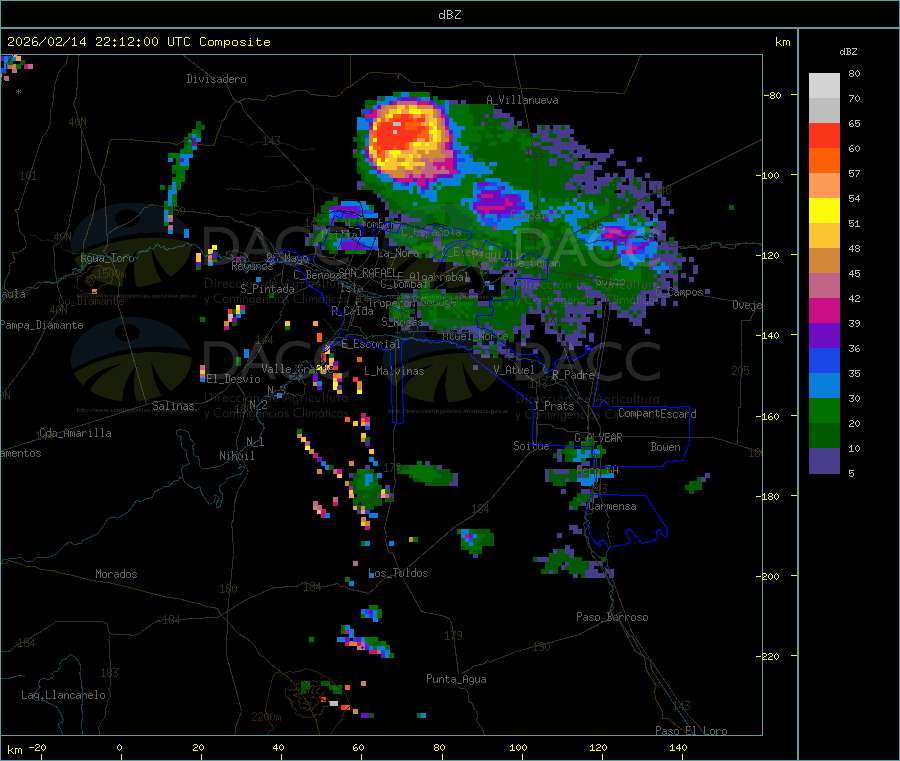
Task: Select the Pampa_Diamante label
Action: click(42, 325)
